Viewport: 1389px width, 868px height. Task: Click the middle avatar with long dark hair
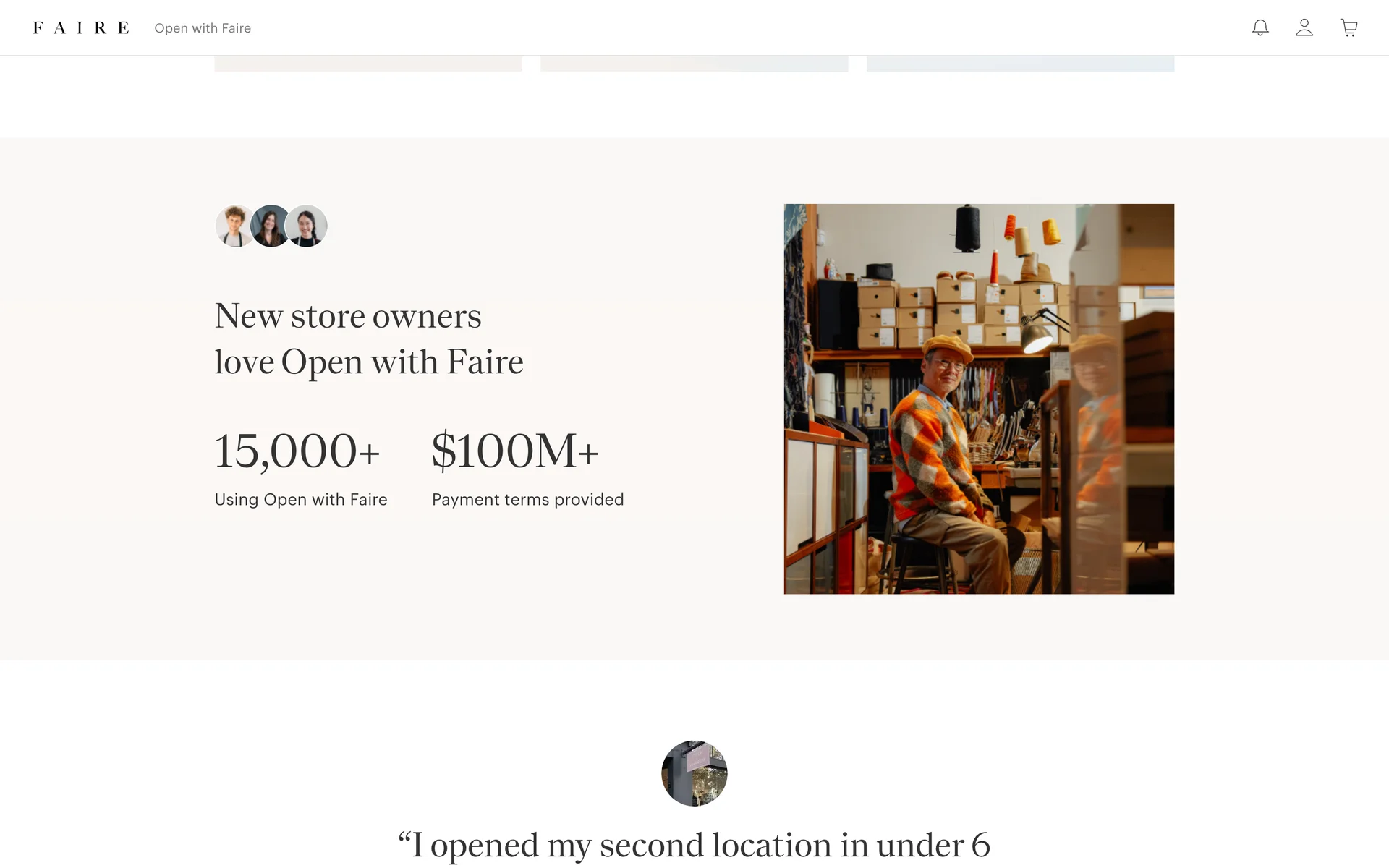click(x=271, y=226)
